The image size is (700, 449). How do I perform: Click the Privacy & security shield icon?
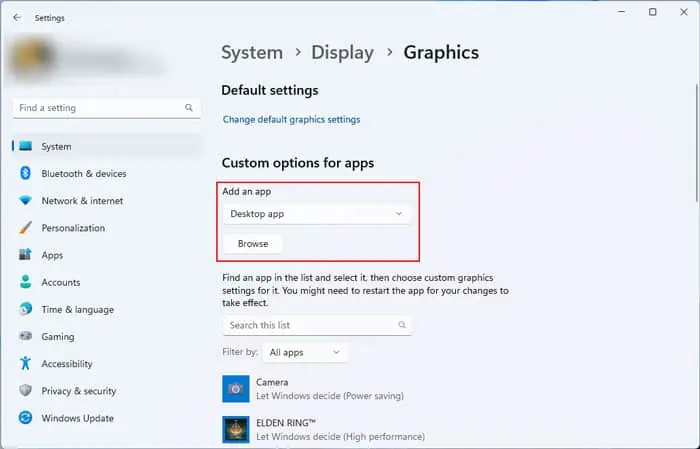pos(25,391)
